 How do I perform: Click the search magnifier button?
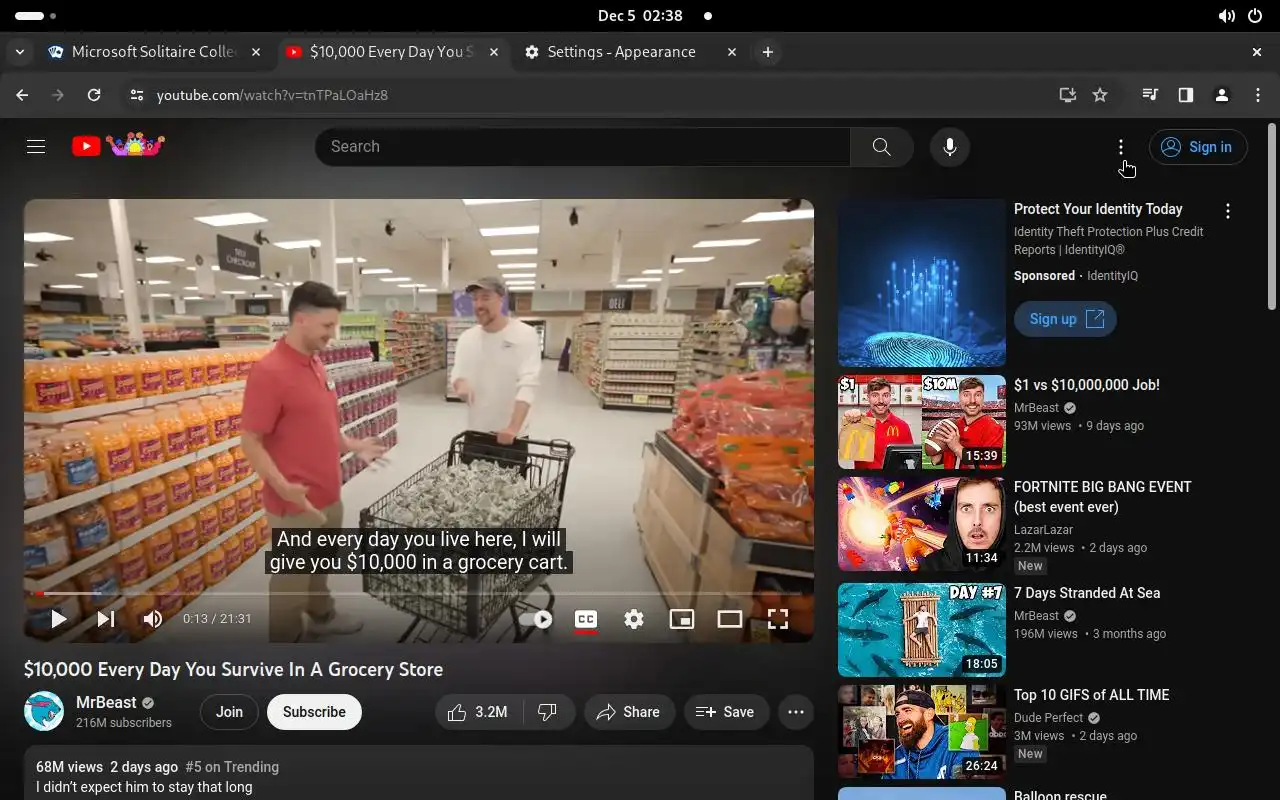pyautogui.click(x=881, y=147)
